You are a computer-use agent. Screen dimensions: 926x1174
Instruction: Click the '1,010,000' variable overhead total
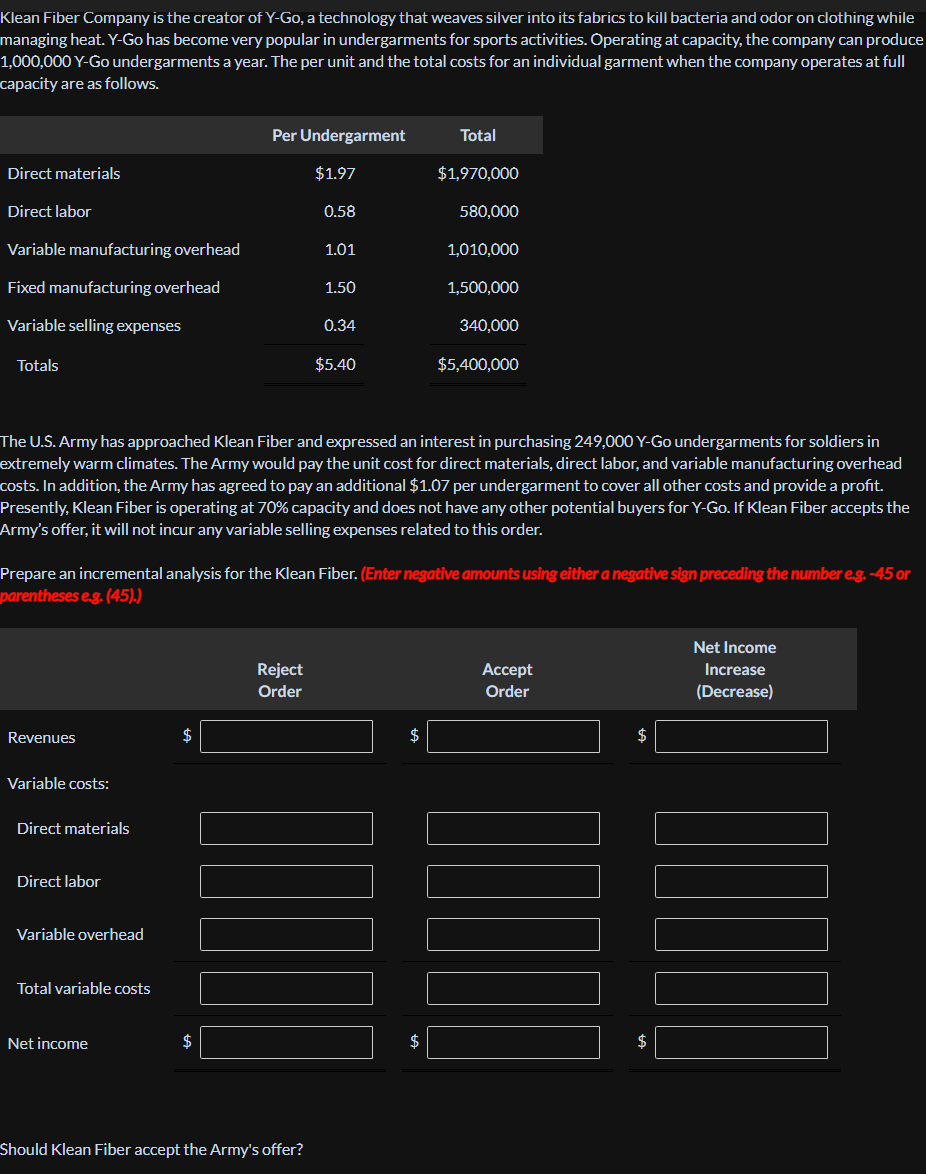pyautogui.click(x=483, y=249)
